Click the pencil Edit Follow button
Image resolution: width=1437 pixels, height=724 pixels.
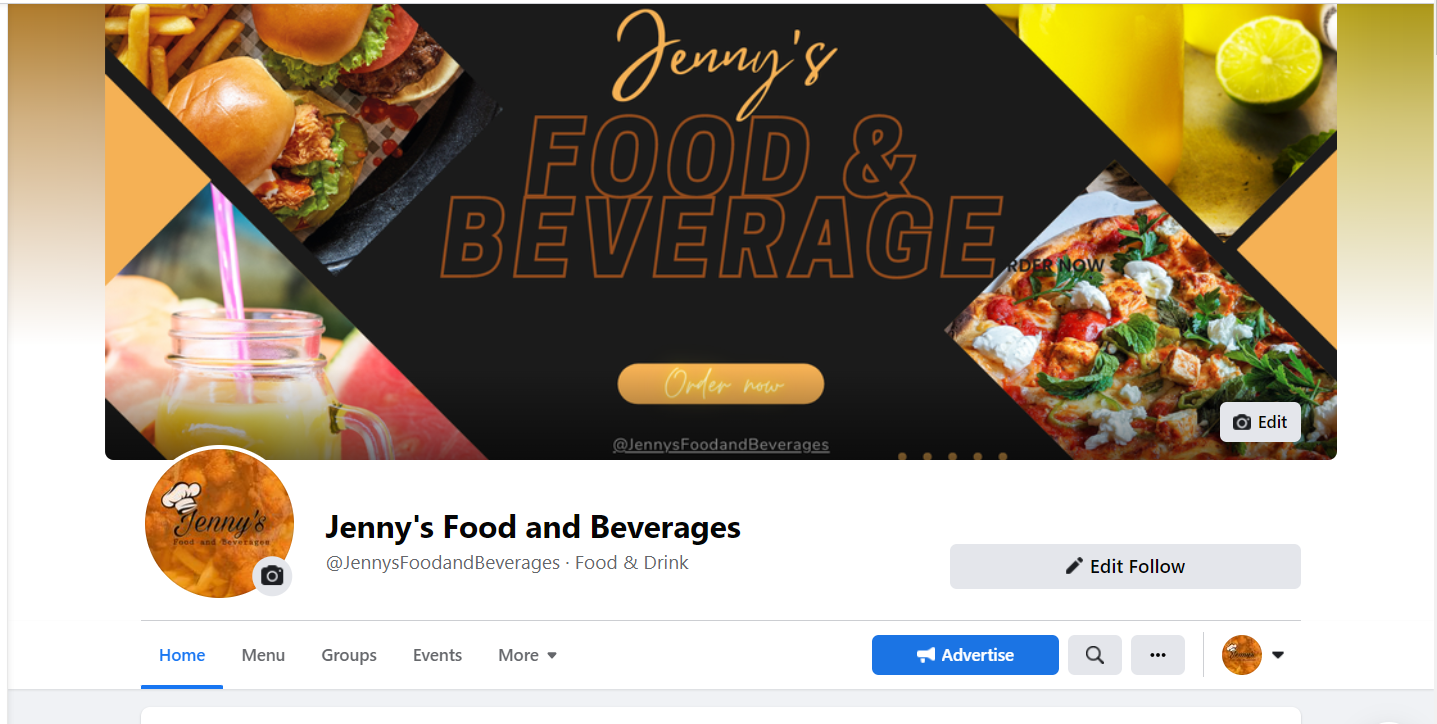[x=1125, y=566]
